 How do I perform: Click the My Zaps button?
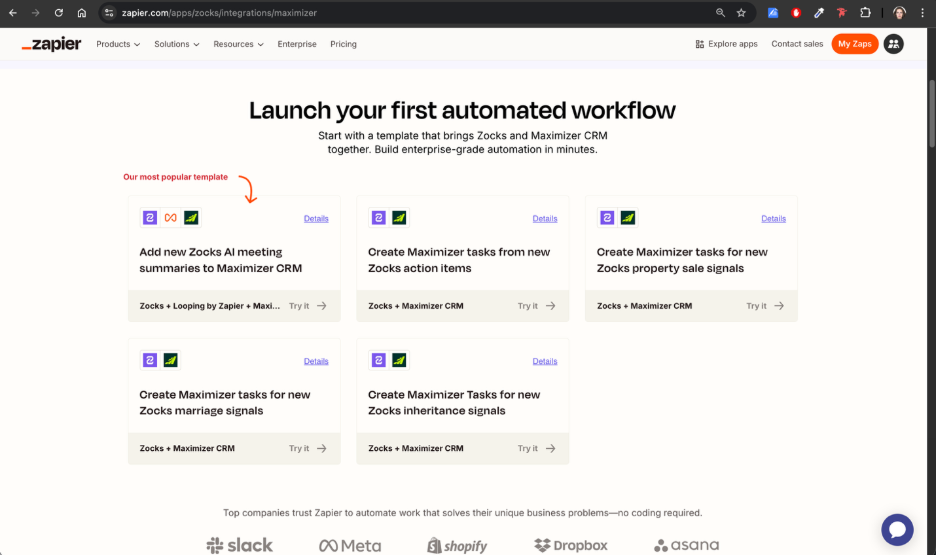[855, 44]
